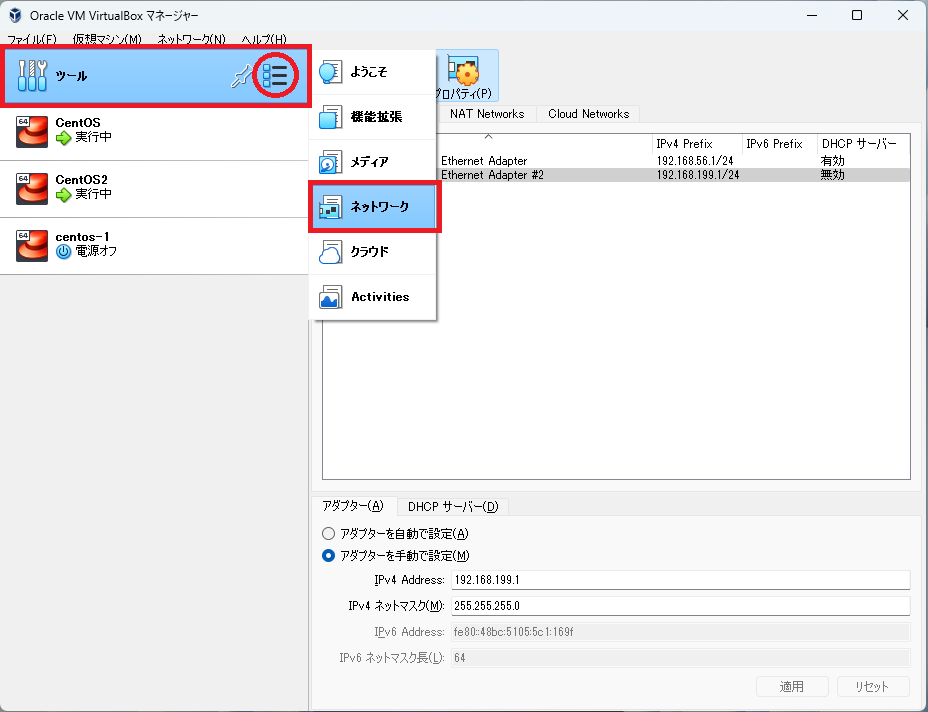
Task: Click power-off status icon of centos-1
Action: (x=63, y=252)
